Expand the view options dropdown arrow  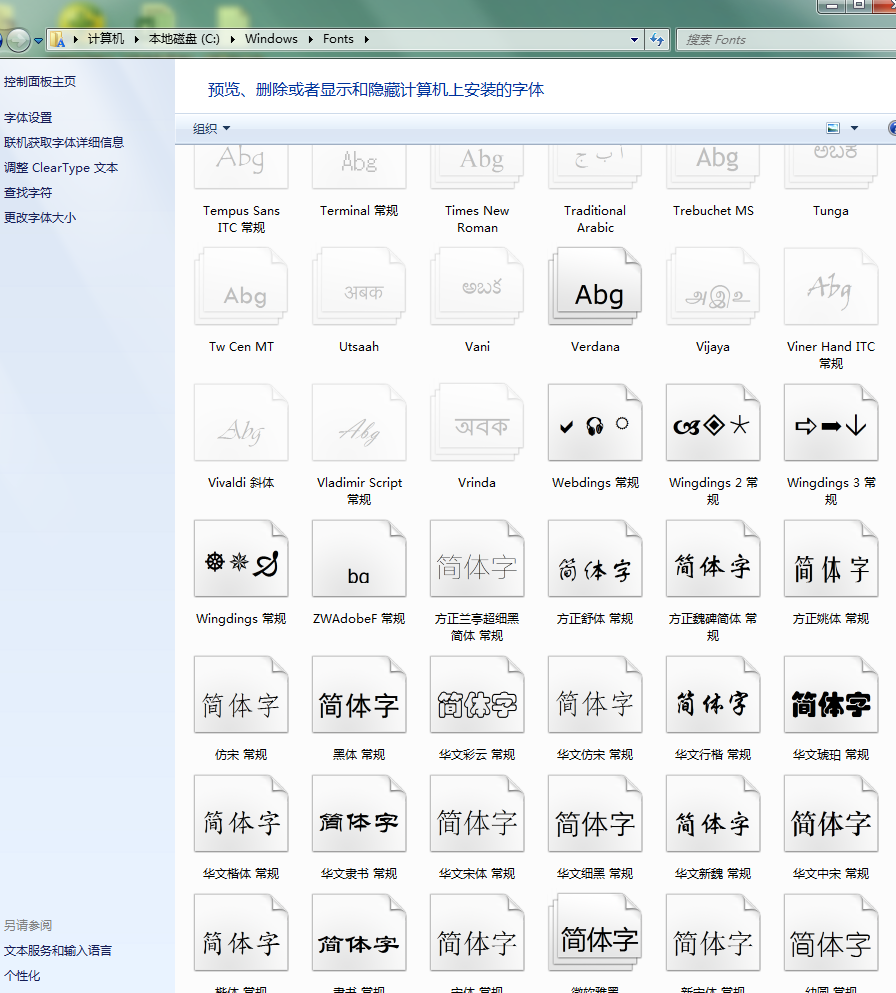pyautogui.click(x=854, y=129)
